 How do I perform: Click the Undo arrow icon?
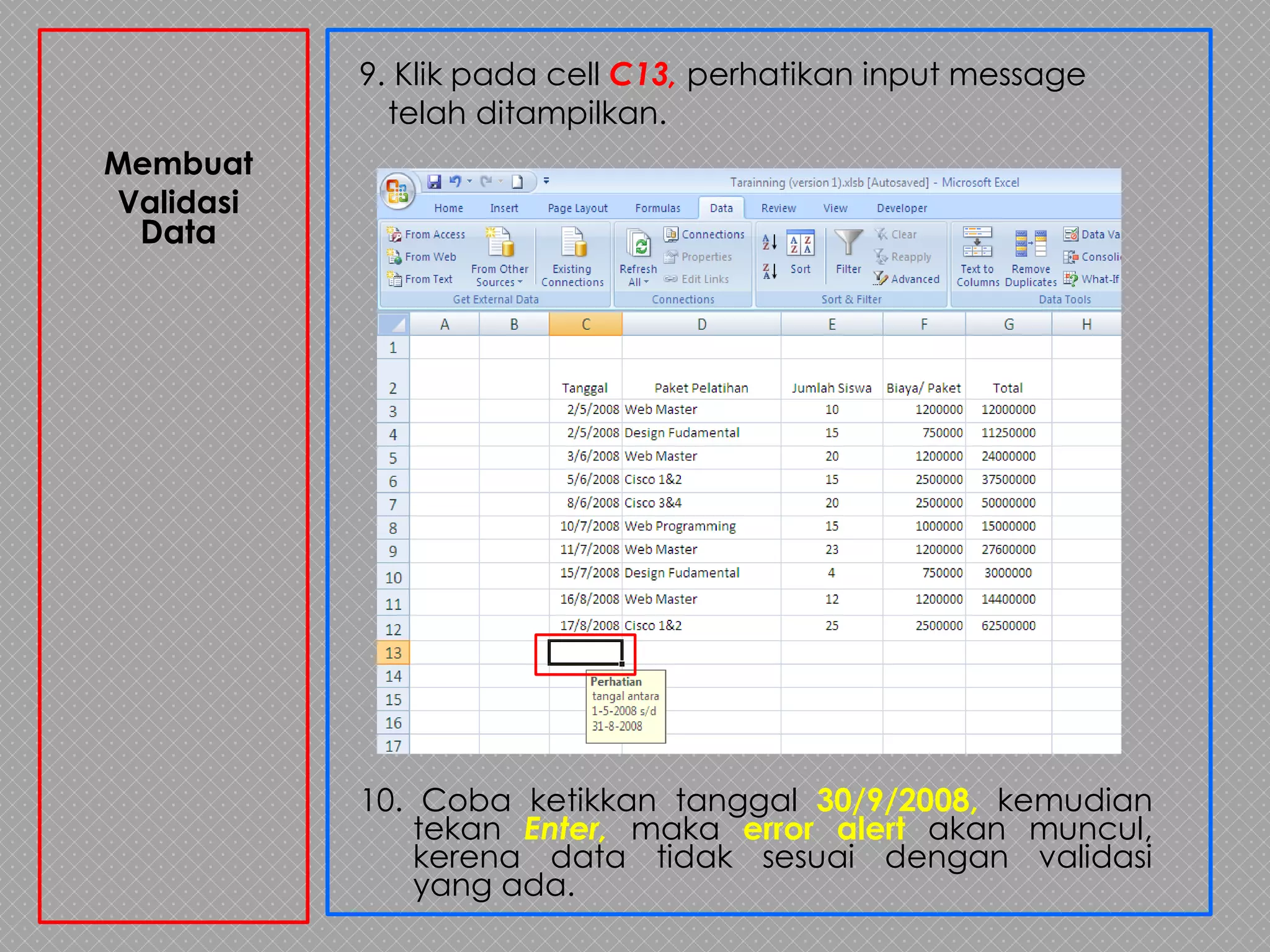(x=455, y=182)
